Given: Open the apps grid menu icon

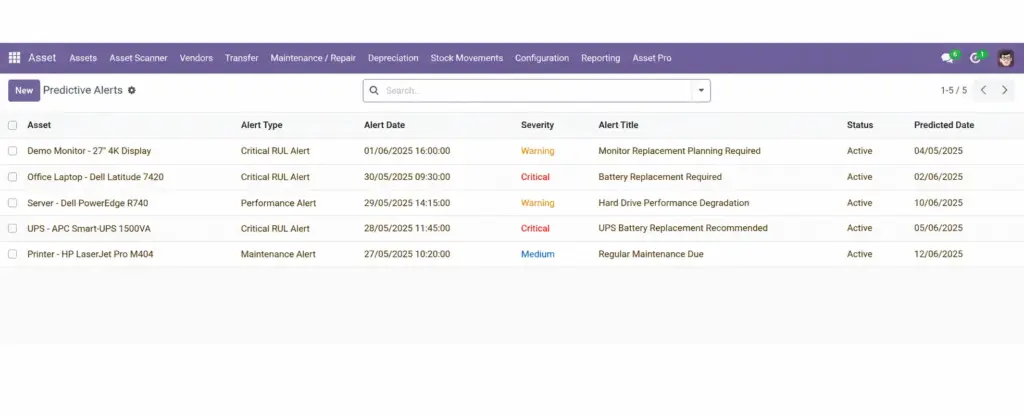Looking at the screenshot, I should pyautogui.click(x=14, y=58).
